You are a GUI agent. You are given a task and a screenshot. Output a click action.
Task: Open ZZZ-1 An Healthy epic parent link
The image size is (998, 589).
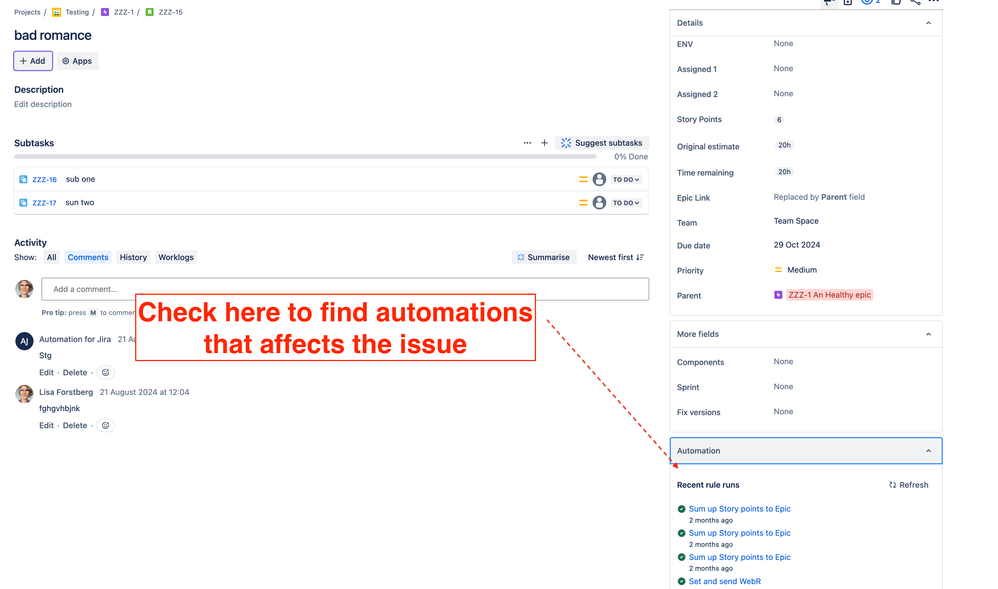[x=829, y=295]
